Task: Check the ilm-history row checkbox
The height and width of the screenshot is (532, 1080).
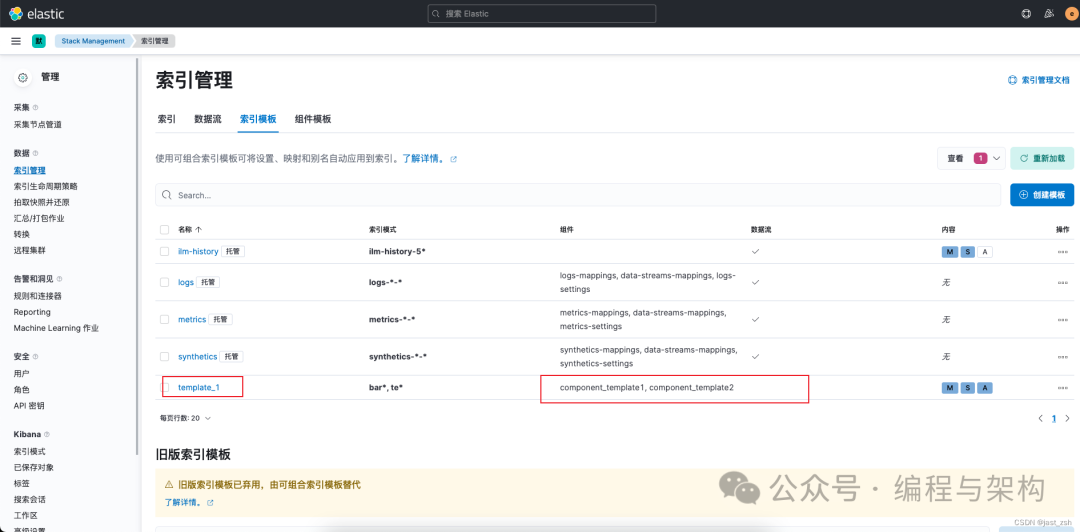Action: [x=165, y=252]
